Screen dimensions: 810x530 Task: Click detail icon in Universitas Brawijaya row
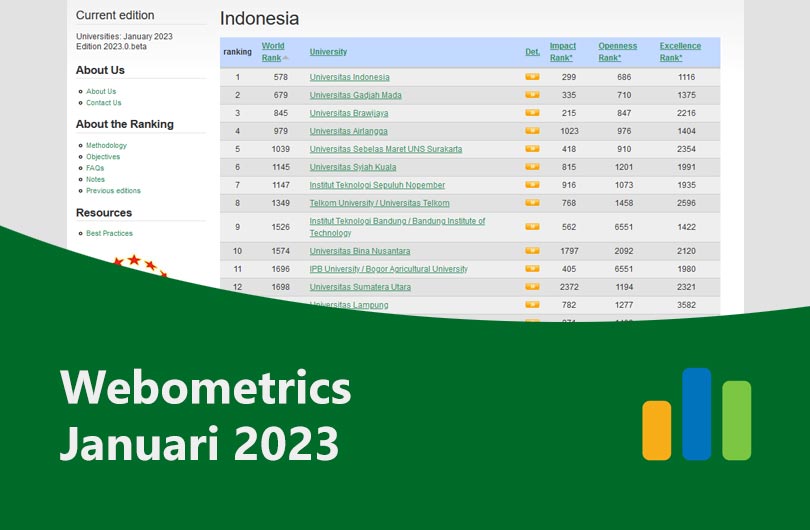532,113
